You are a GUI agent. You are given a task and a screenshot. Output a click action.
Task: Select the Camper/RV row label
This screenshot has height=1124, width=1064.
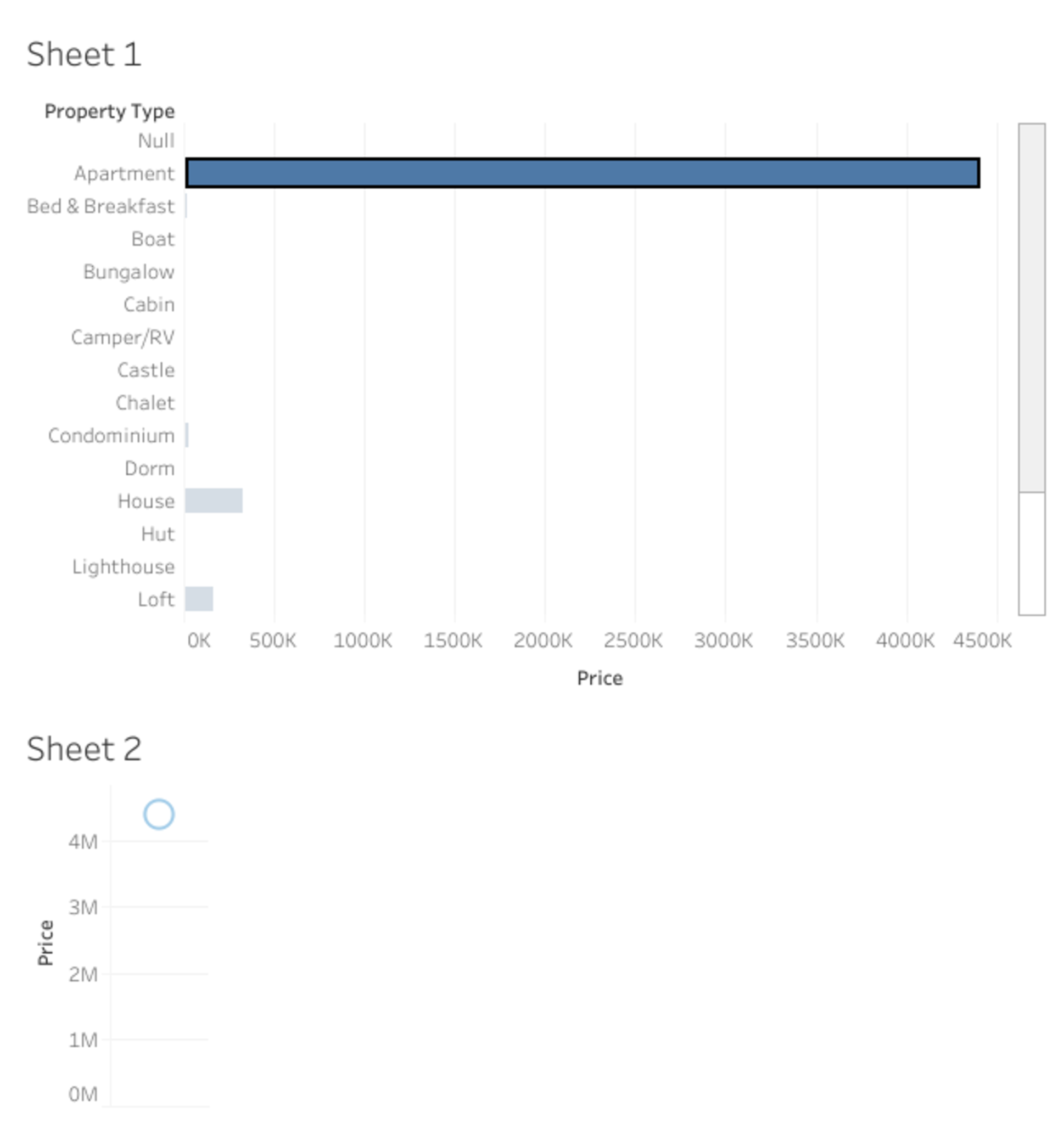(122, 338)
